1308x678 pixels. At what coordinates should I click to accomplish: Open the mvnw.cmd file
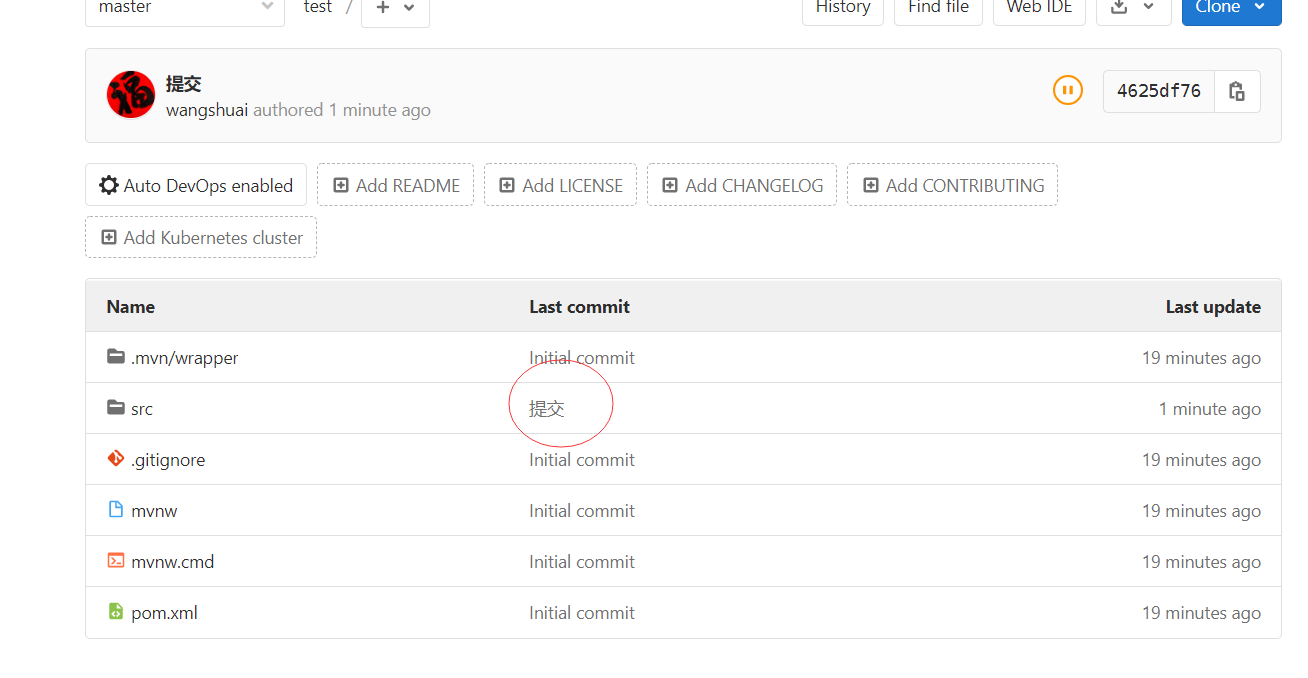click(x=172, y=561)
